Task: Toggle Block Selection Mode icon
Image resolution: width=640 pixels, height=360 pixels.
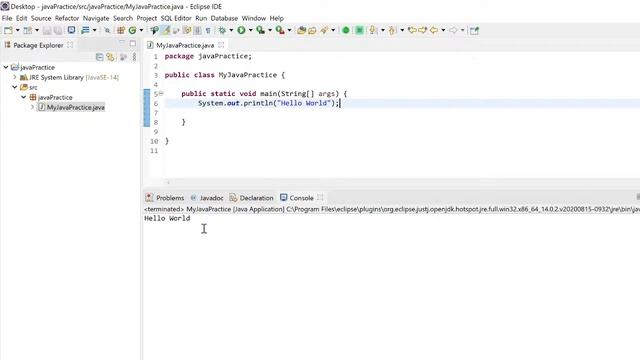Action: (x=197, y=30)
